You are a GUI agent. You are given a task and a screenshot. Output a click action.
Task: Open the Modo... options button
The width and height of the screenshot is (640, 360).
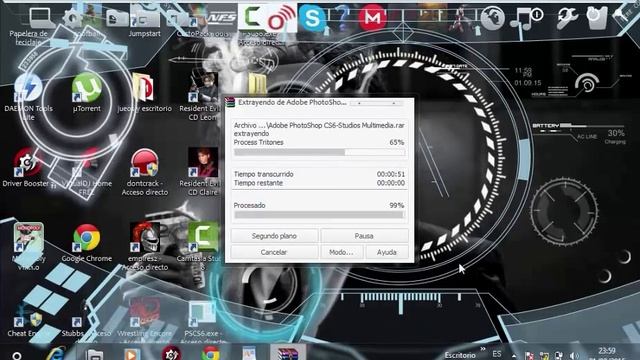pyautogui.click(x=341, y=252)
